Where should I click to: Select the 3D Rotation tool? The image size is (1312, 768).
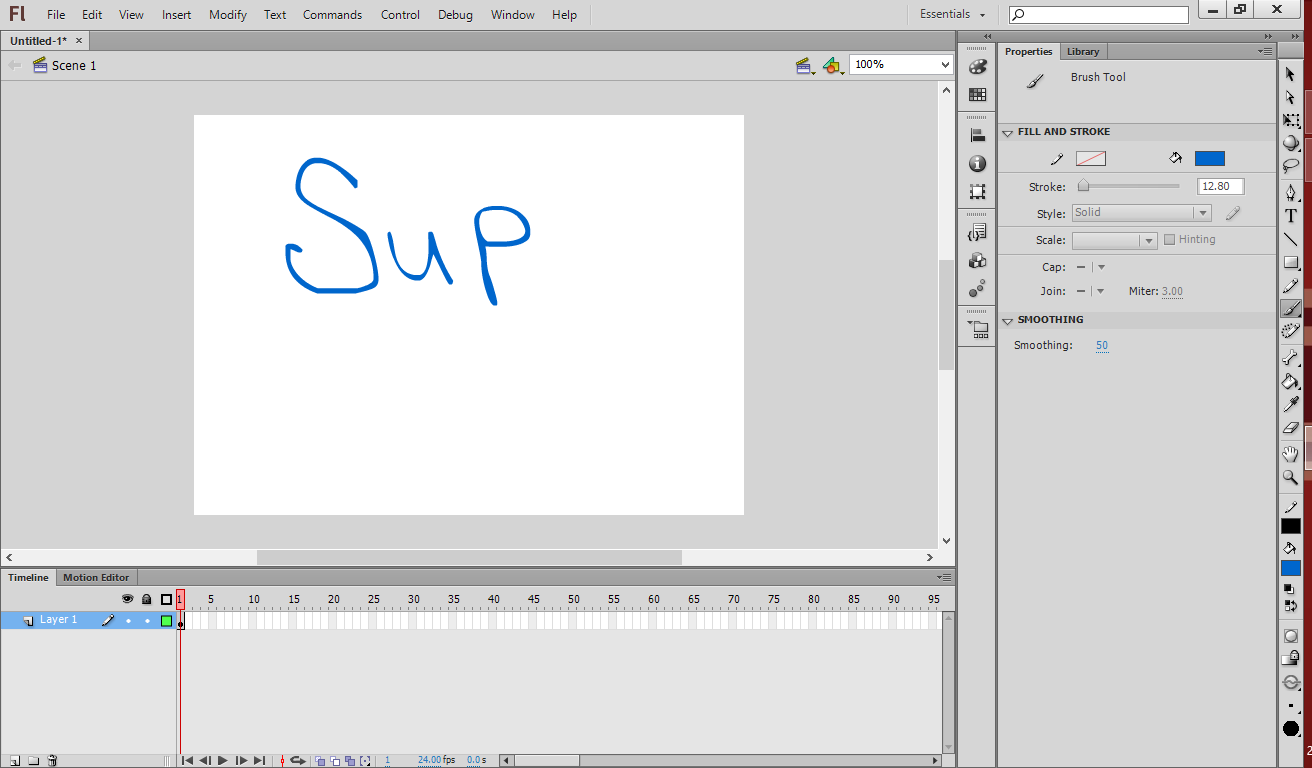pos(1291,143)
